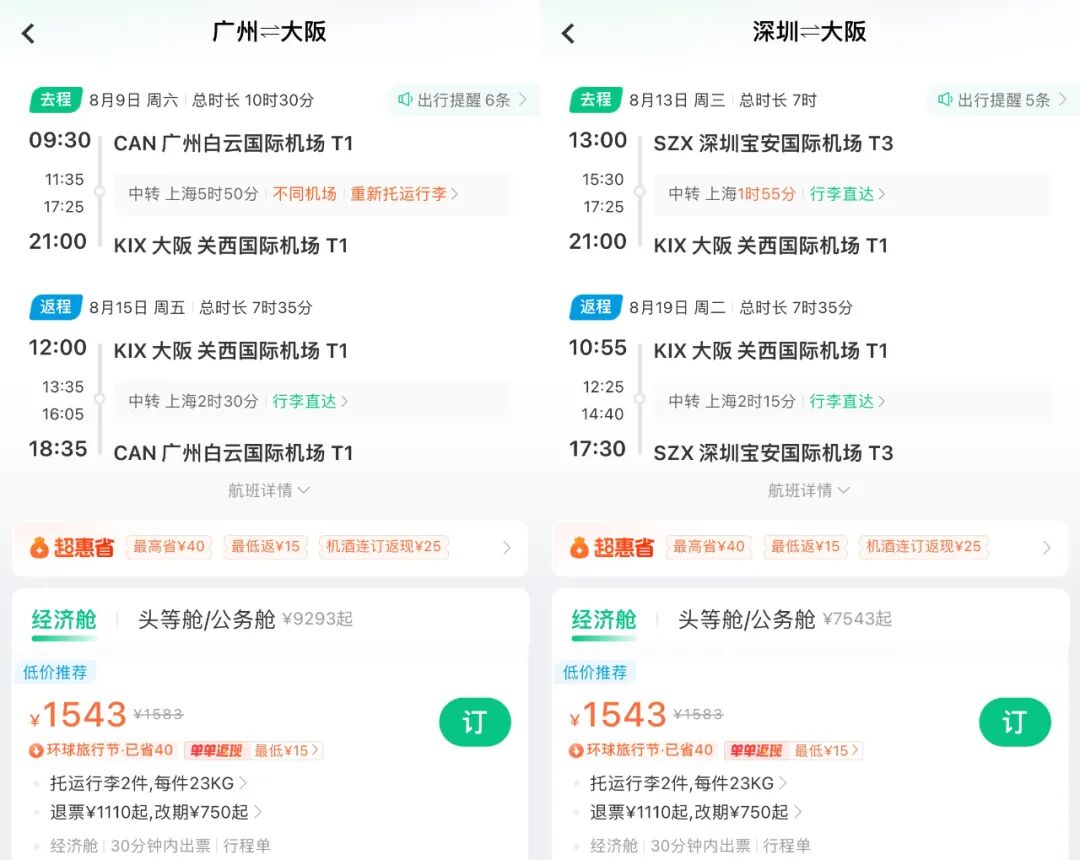Tap the back arrow on the 广州⇌大阪 page
Screen dimensions: 1080x860
point(28,33)
